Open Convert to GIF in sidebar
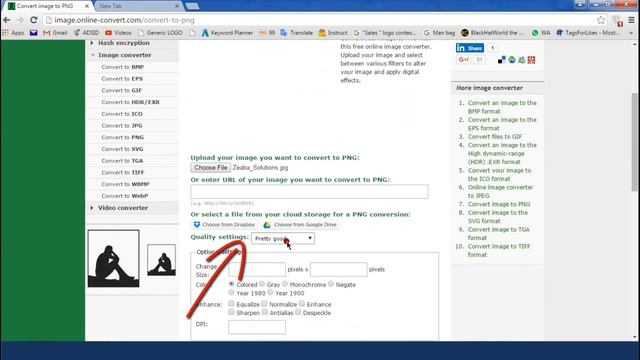The width and height of the screenshot is (640, 360). click(122, 91)
